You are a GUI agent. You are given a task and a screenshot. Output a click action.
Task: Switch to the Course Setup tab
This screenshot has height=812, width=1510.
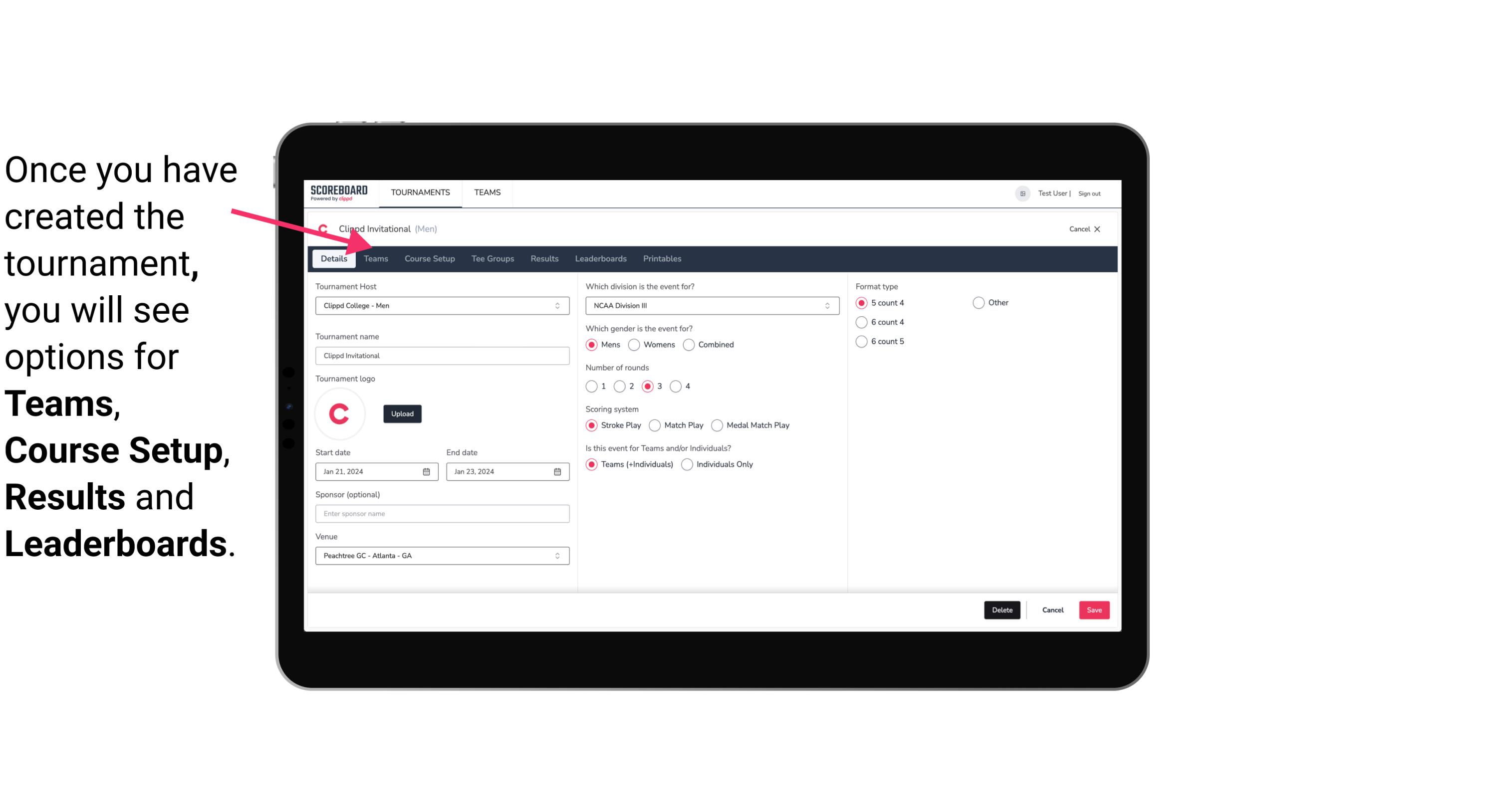click(429, 258)
